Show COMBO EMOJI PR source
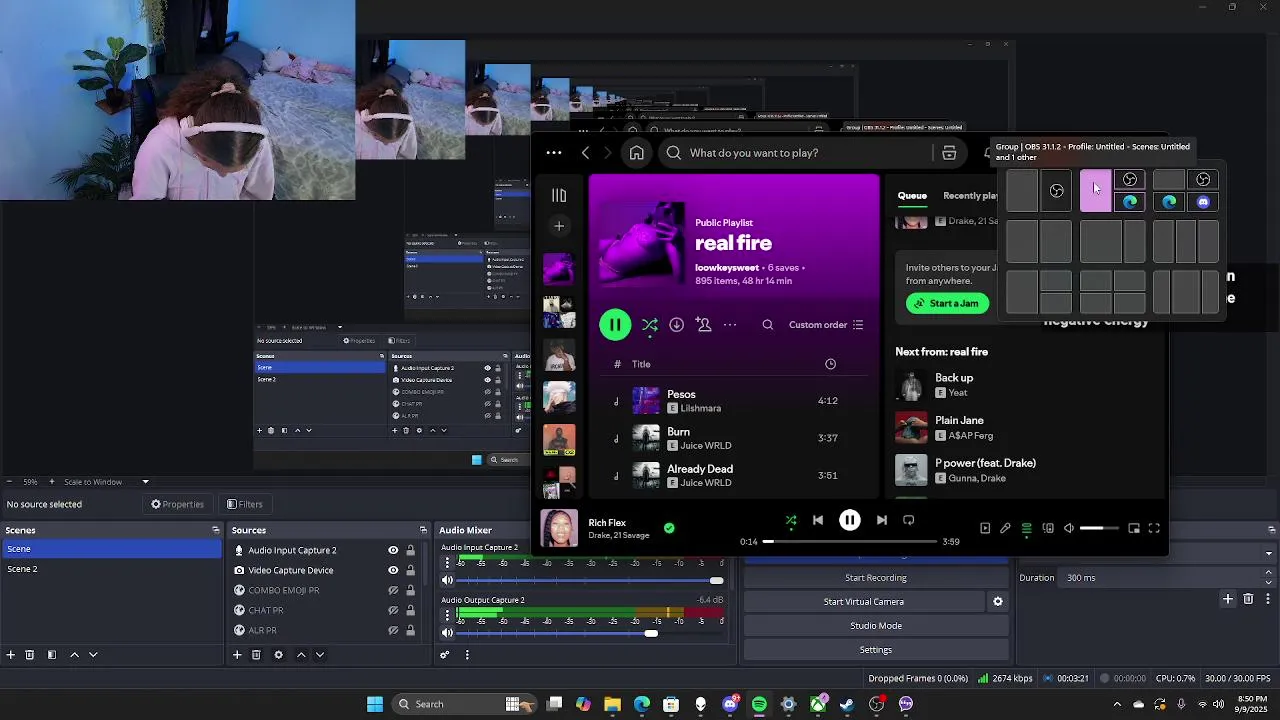Screen dimensions: 1280x720 [x=393, y=590]
